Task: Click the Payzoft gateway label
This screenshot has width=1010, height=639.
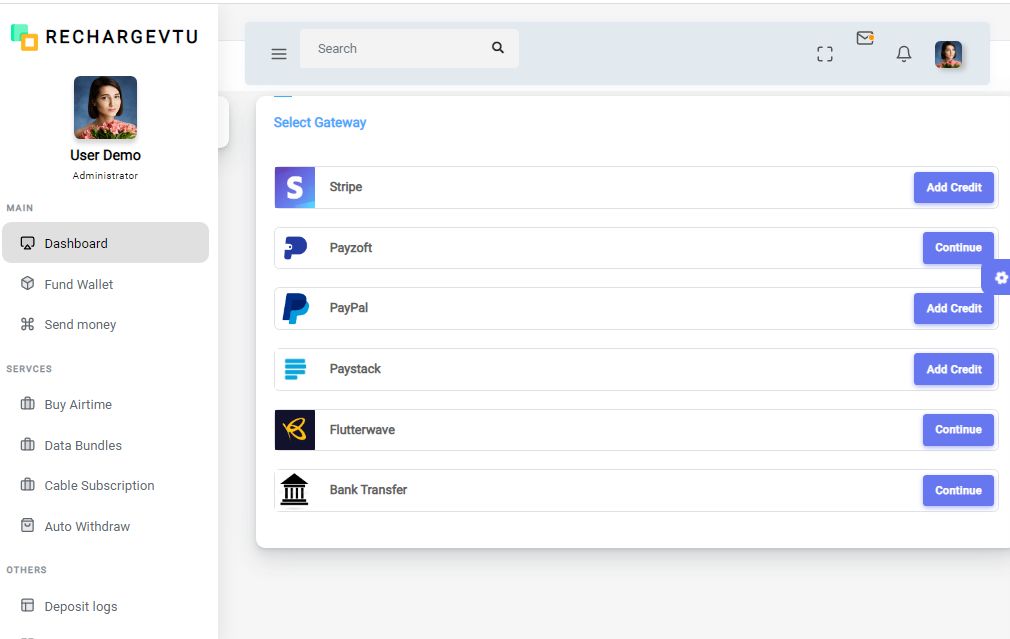Action: (x=351, y=247)
